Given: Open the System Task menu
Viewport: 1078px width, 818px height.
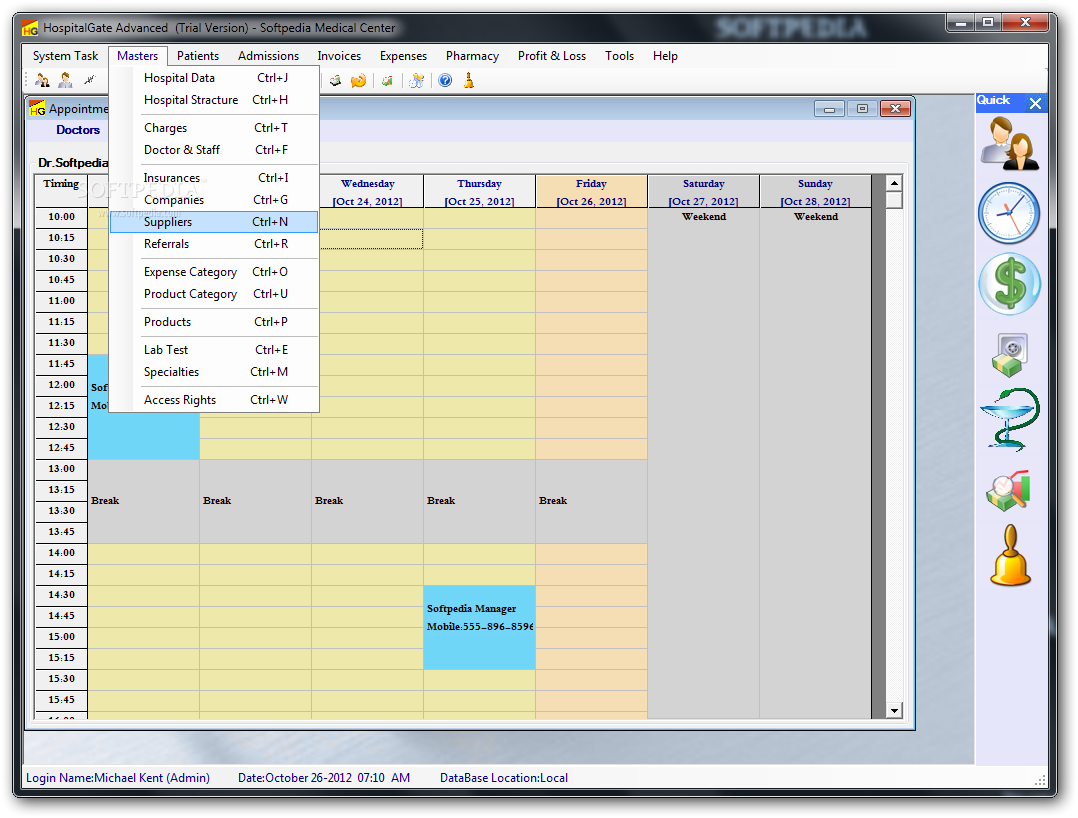Looking at the screenshot, I should pos(65,56).
